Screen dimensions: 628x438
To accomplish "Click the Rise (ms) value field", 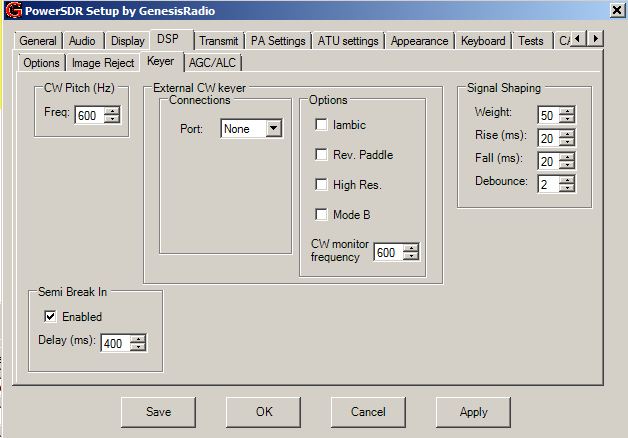I will coord(548,139).
